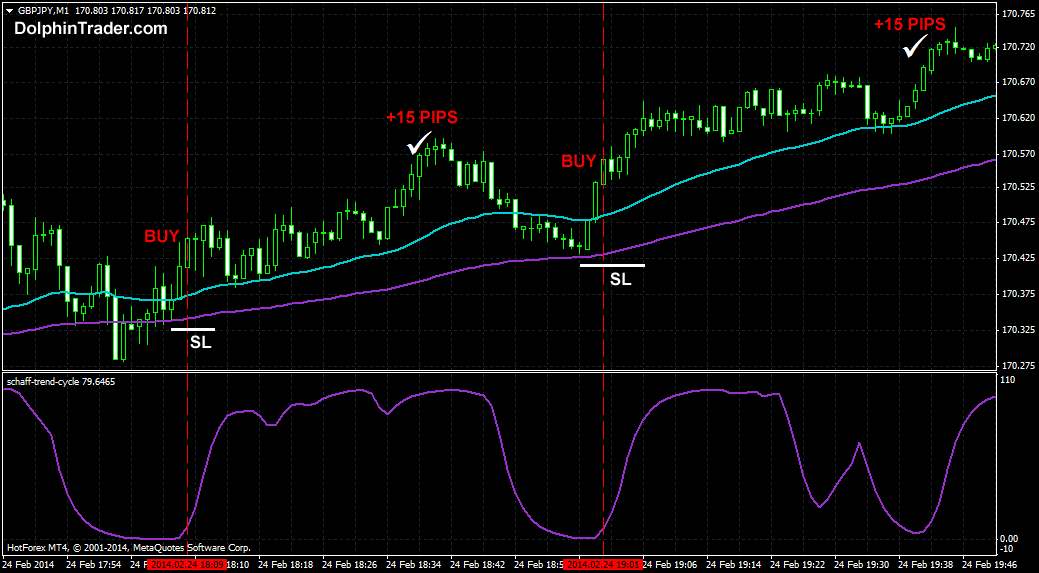The width and height of the screenshot is (1039, 573).
Task: Click the first BUY label on the left
Action: (161, 237)
